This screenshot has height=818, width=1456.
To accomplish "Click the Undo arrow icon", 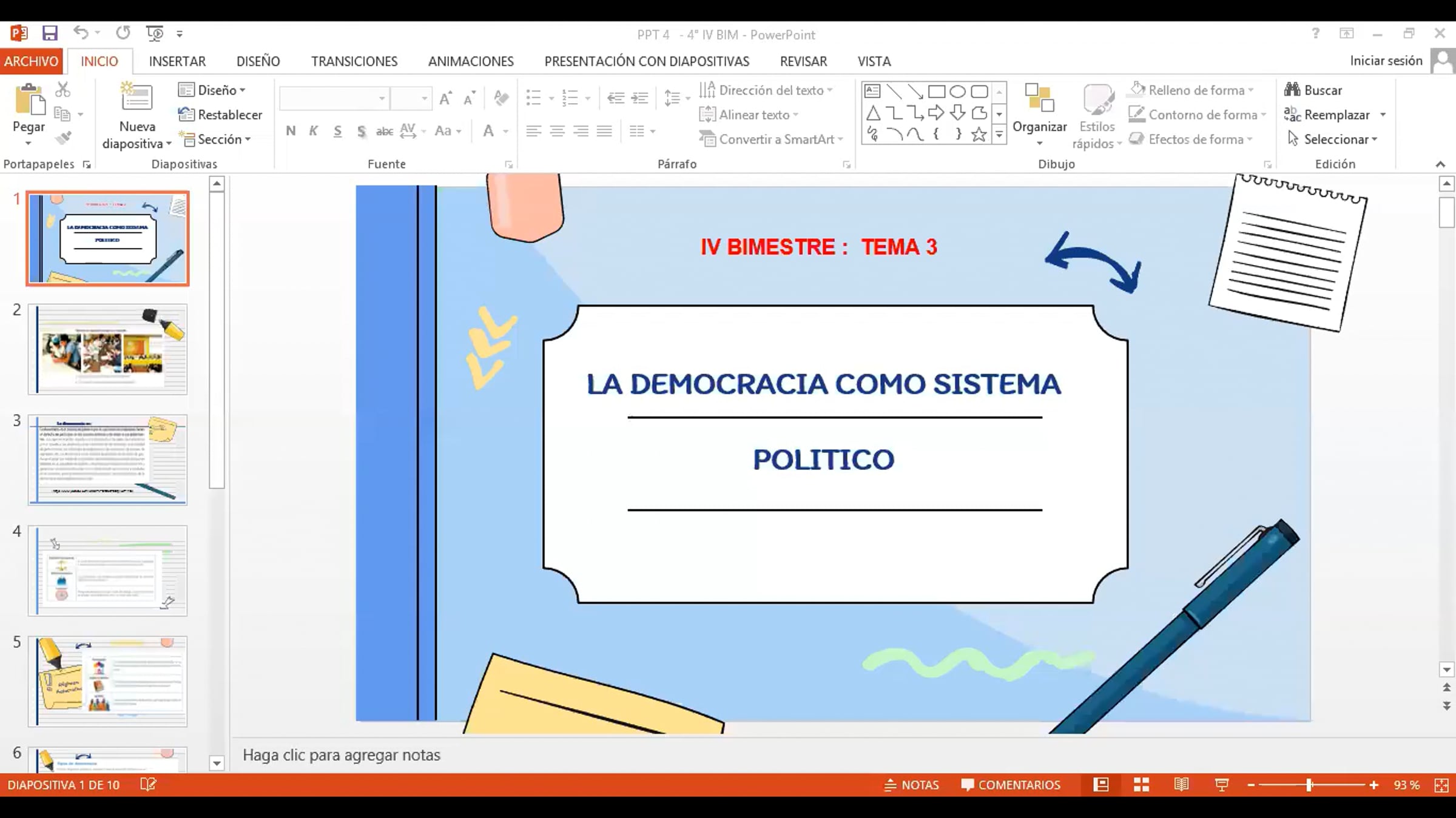I will [81, 33].
